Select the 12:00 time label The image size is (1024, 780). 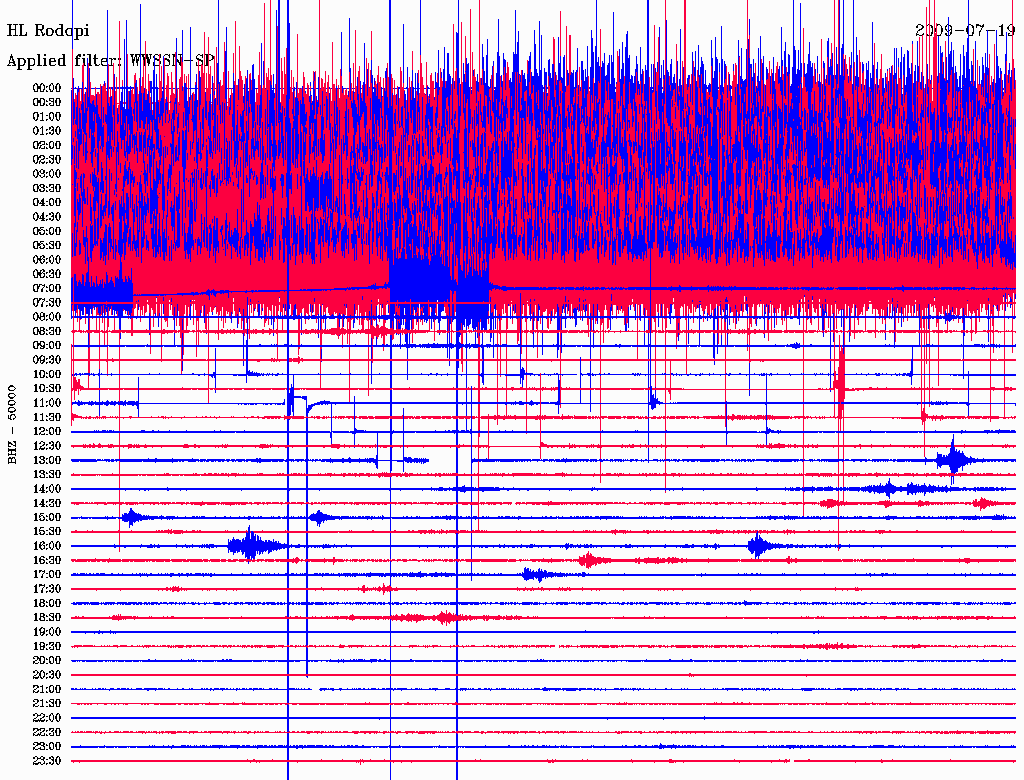tap(47, 431)
